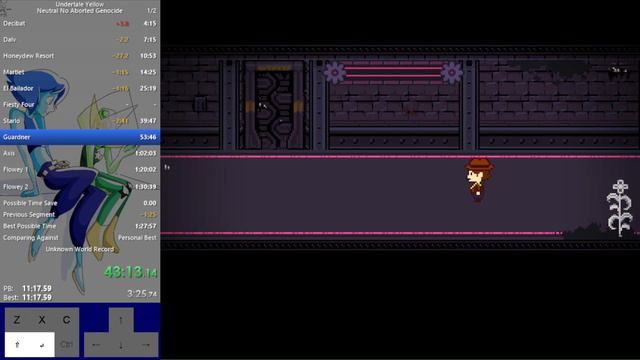The image size is (640, 360).
Task: Click the 10:53 Honeydew Resort split time
Action: tap(148, 56)
